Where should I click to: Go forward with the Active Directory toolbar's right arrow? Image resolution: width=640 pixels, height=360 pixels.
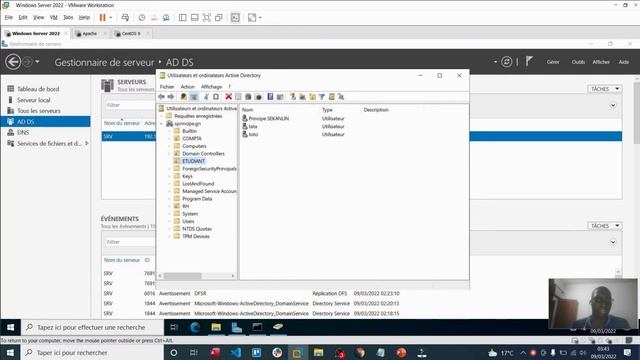click(x=171, y=97)
